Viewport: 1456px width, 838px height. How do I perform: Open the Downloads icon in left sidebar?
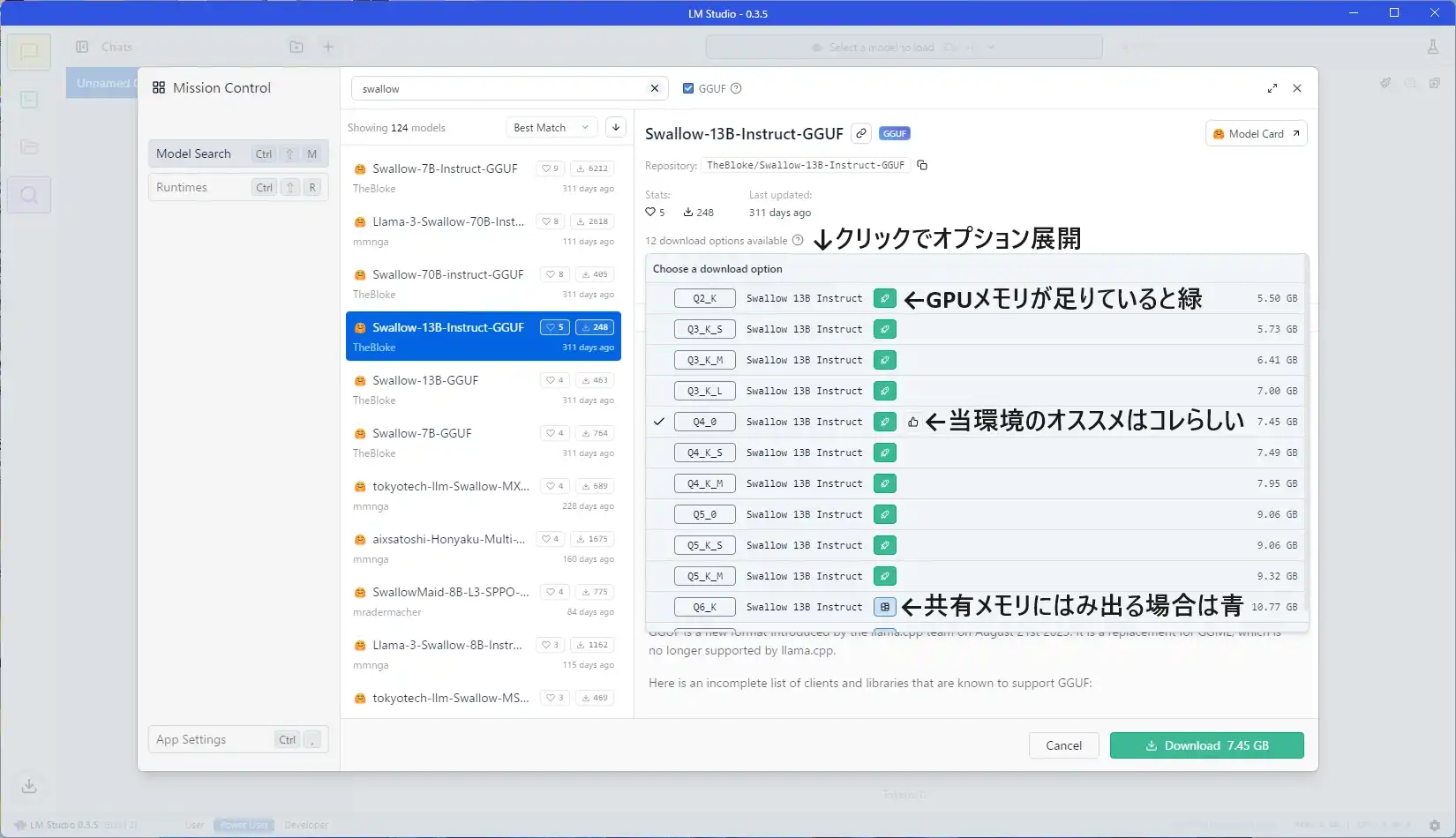click(x=29, y=785)
